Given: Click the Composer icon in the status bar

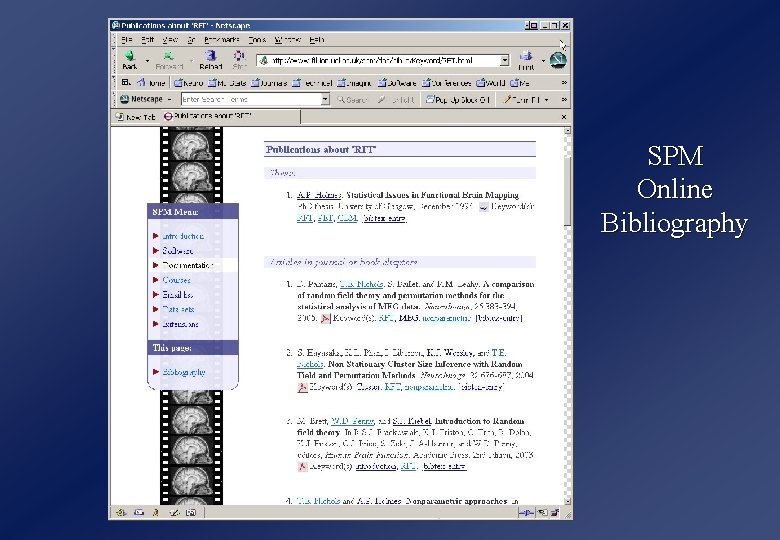Looking at the screenshot, I should [174, 512].
